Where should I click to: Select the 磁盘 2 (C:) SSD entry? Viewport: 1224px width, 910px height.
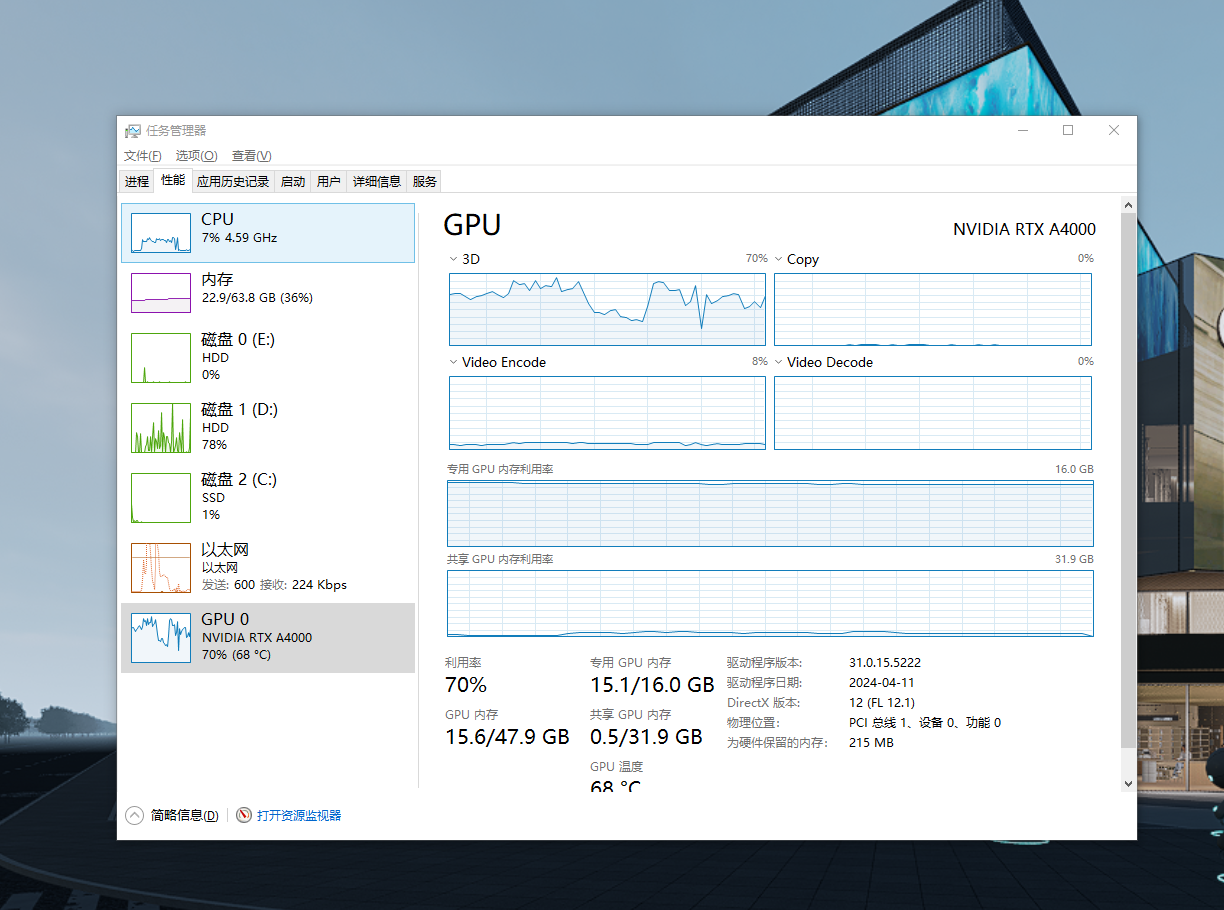pos(268,497)
